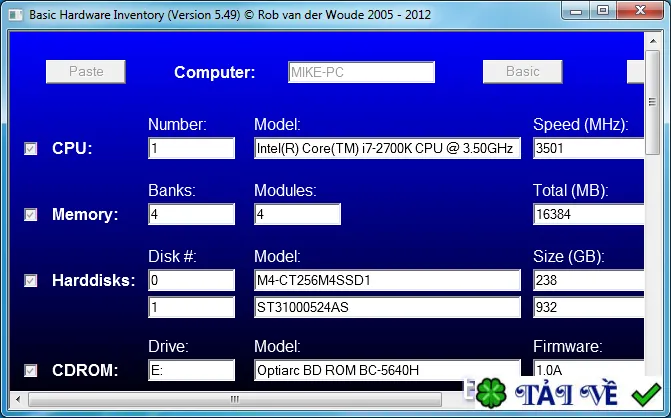Click the horizontal scroll left arrow
This screenshot has width=671, height=418.
(x=18, y=400)
